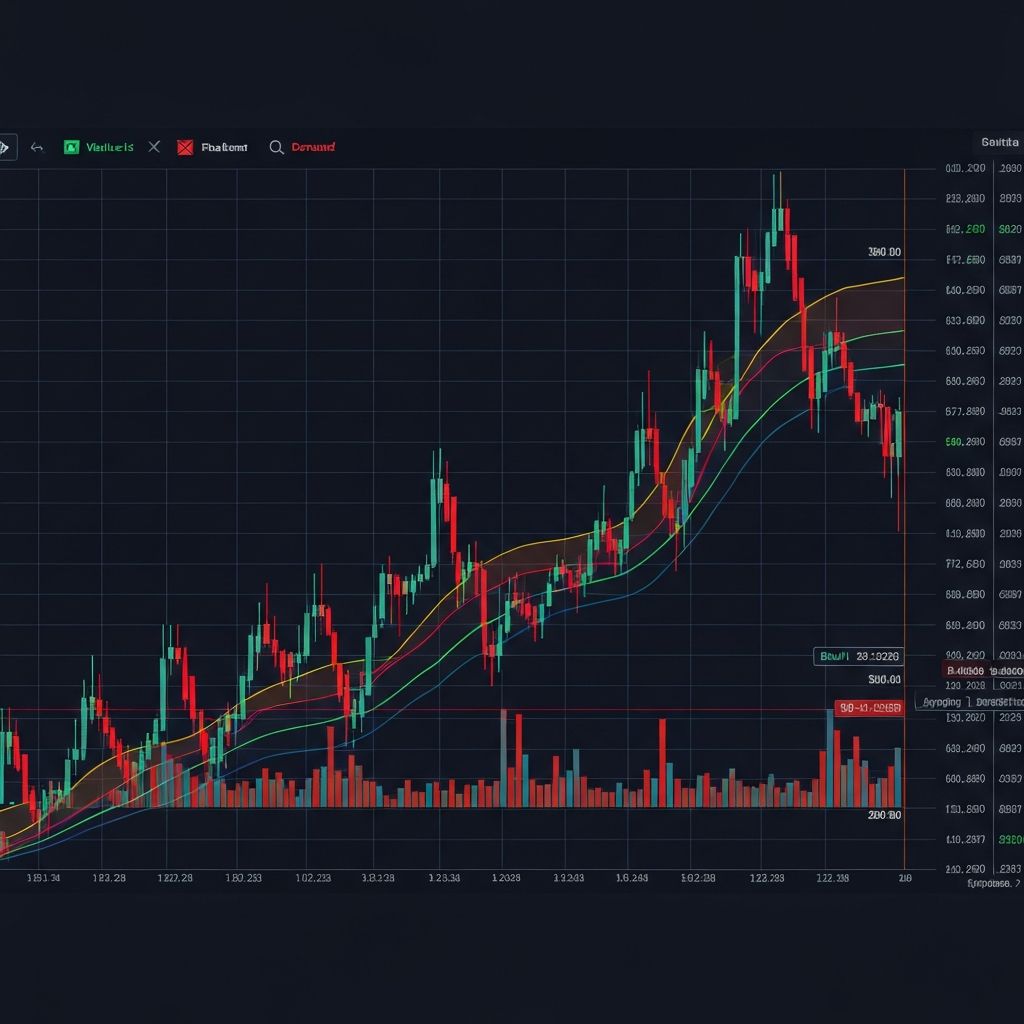Click the back arrow icon in toolbar
1024x1024 pixels.
(37, 147)
